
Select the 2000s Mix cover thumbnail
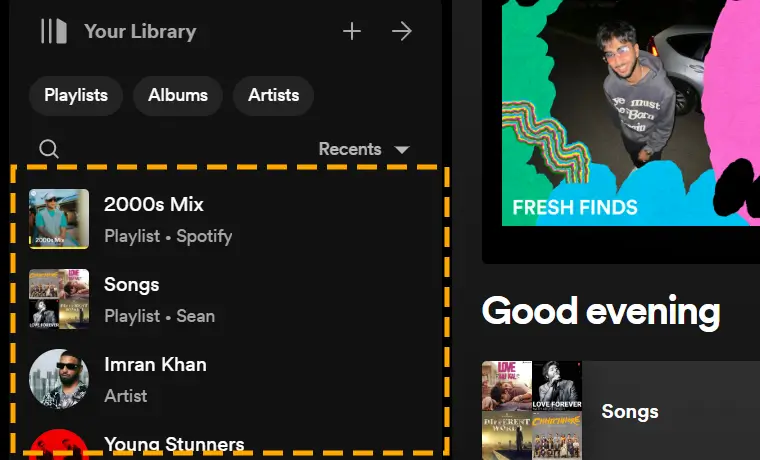click(x=59, y=219)
